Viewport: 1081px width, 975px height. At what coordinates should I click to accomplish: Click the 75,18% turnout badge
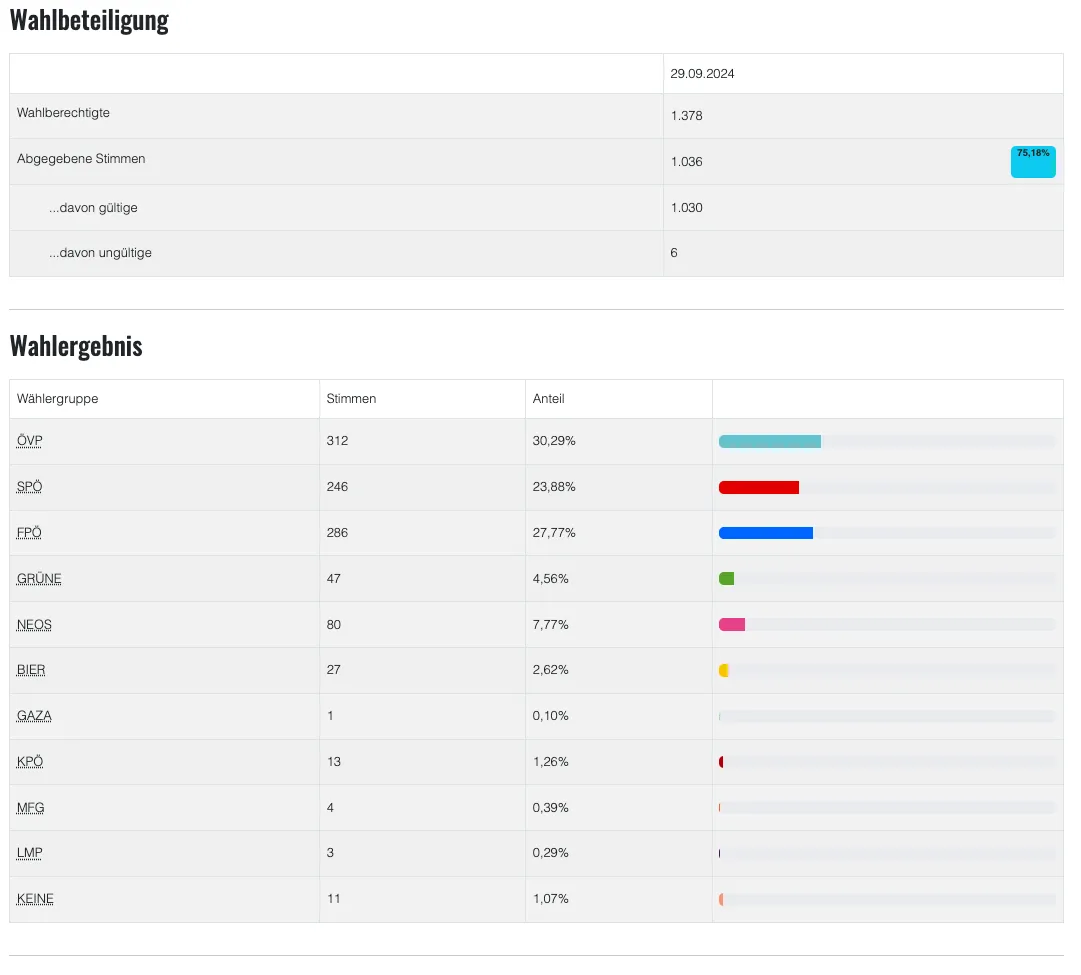pos(1033,162)
